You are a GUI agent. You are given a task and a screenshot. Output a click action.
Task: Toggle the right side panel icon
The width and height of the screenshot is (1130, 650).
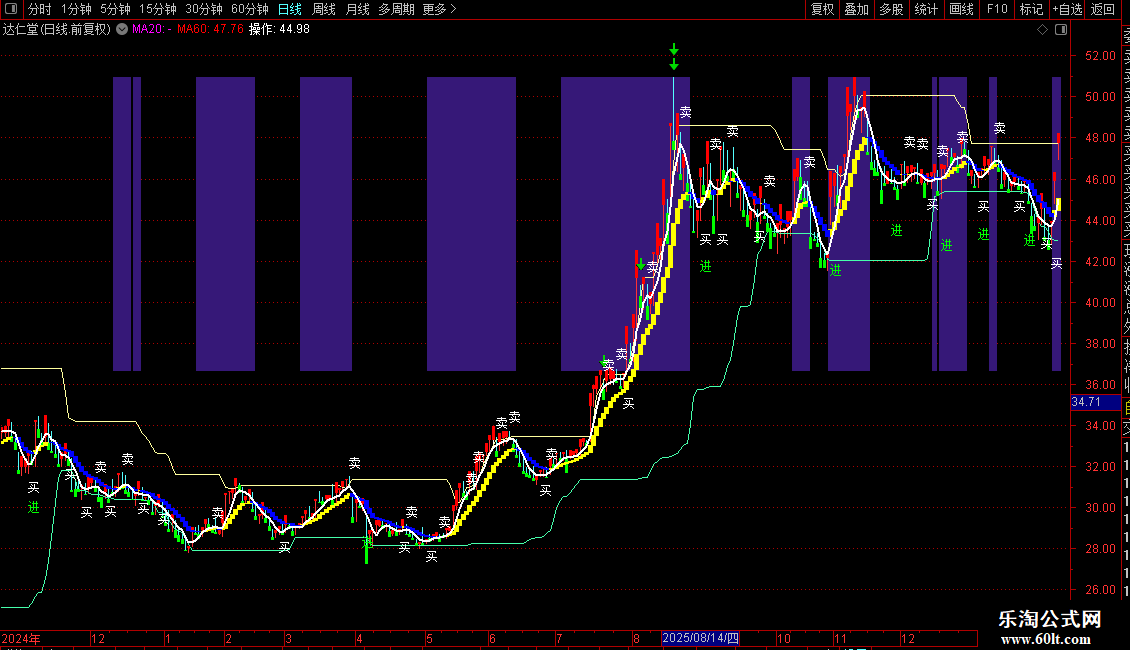coord(1061,30)
